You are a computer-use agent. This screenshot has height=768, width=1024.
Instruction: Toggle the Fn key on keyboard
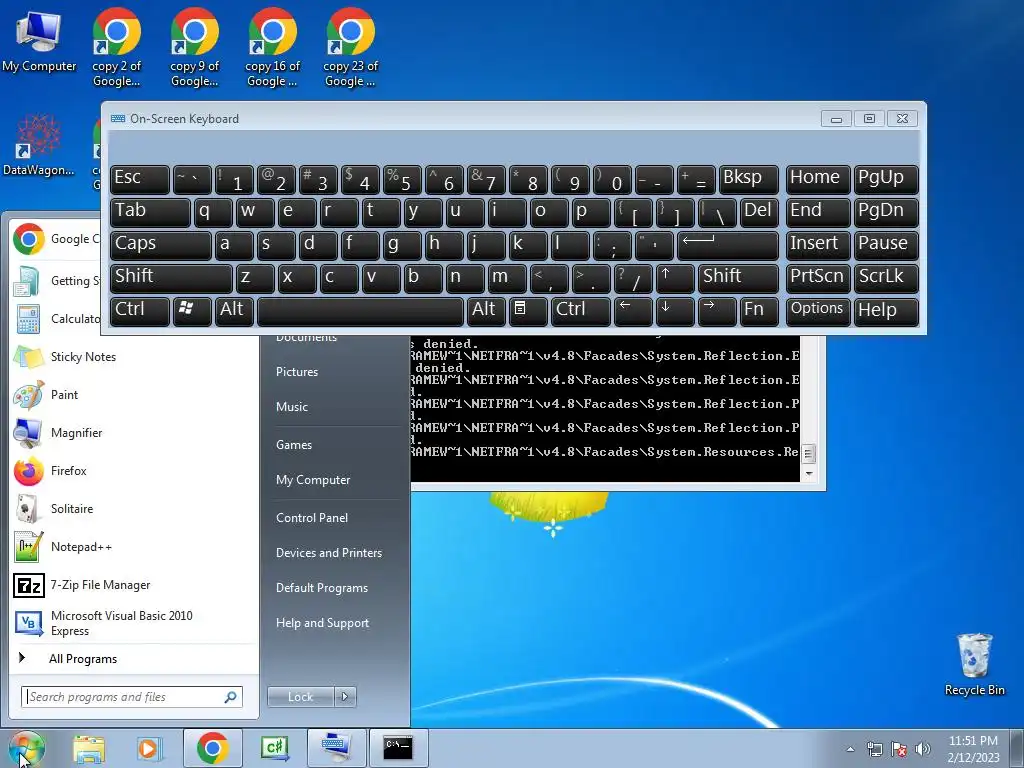[x=759, y=311]
